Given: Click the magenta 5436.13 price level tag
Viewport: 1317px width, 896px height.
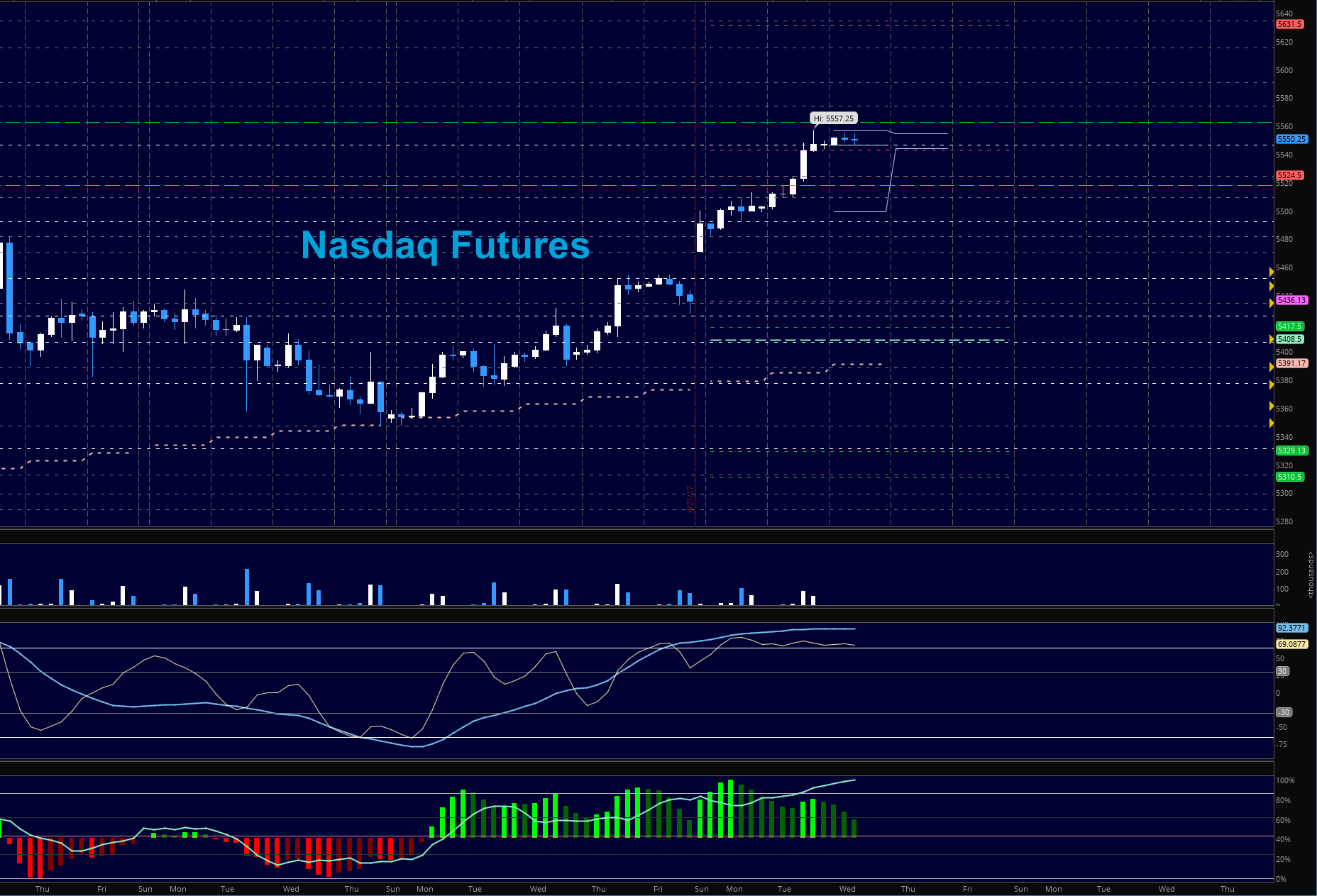Looking at the screenshot, I should click(1291, 300).
